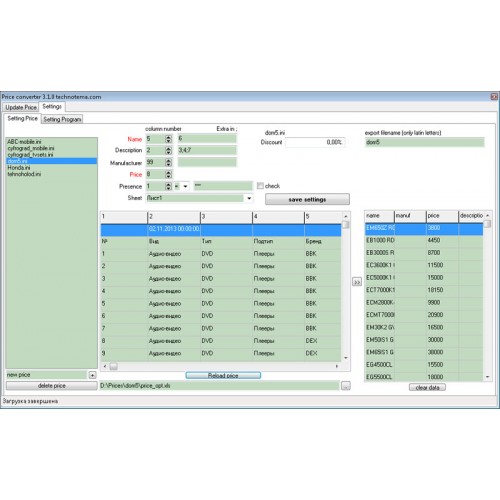This screenshot has width=500, height=500.
Task: Click the transfer arrows button between tables
Action: [357, 282]
